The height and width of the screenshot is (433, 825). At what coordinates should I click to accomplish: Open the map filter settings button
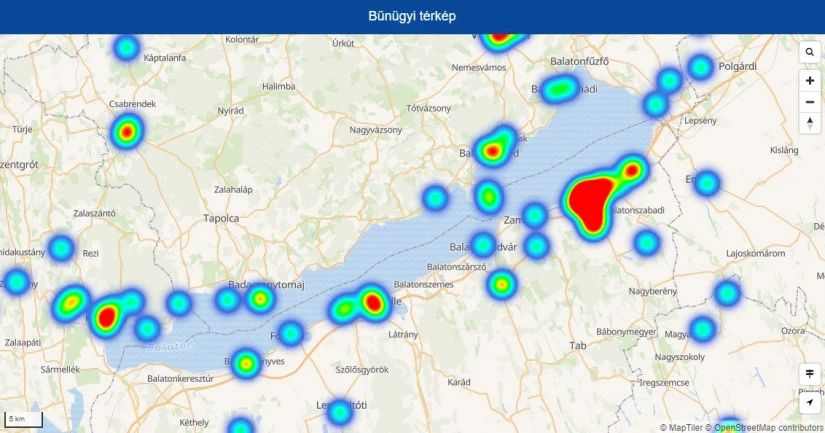coord(809,374)
